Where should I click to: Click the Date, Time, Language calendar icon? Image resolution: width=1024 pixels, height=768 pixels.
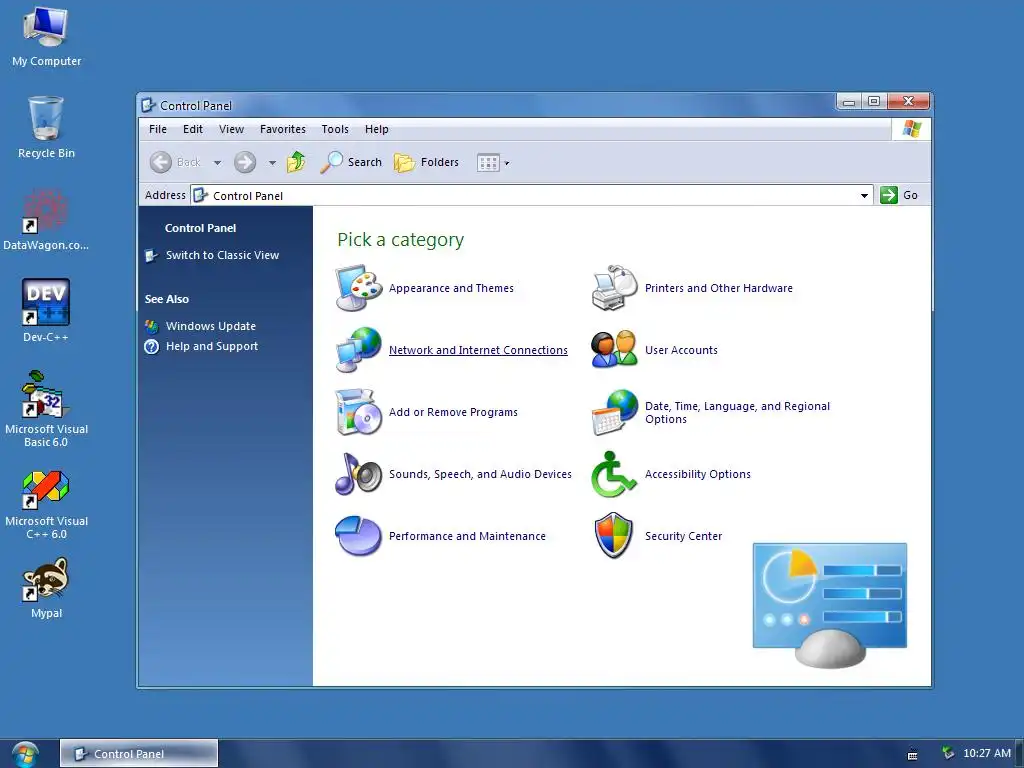point(615,412)
